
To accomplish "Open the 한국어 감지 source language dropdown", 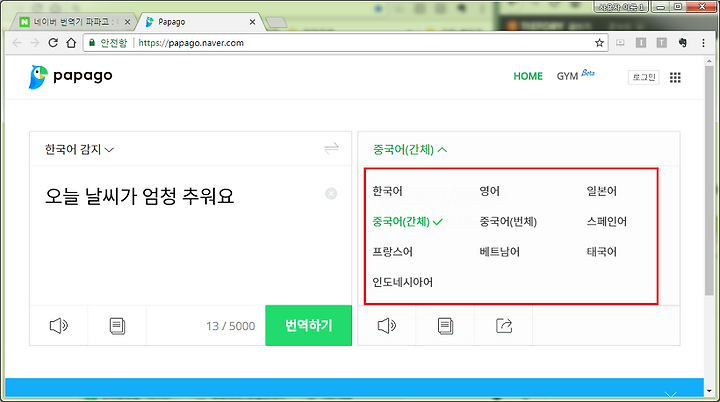I will pyautogui.click(x=79, y=149).
